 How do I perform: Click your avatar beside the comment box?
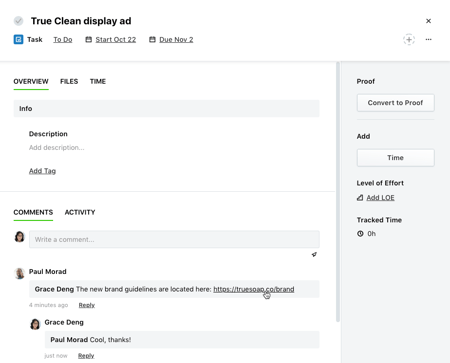pyautogui.click(x=20, y=237)
